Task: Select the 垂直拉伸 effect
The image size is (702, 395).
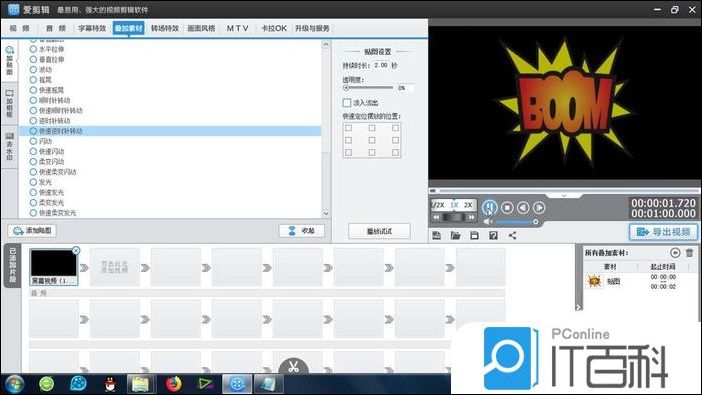Action: click(47, 60)
